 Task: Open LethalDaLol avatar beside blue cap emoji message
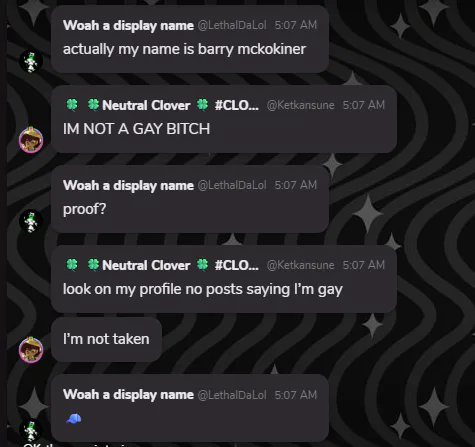pos(31,430)
